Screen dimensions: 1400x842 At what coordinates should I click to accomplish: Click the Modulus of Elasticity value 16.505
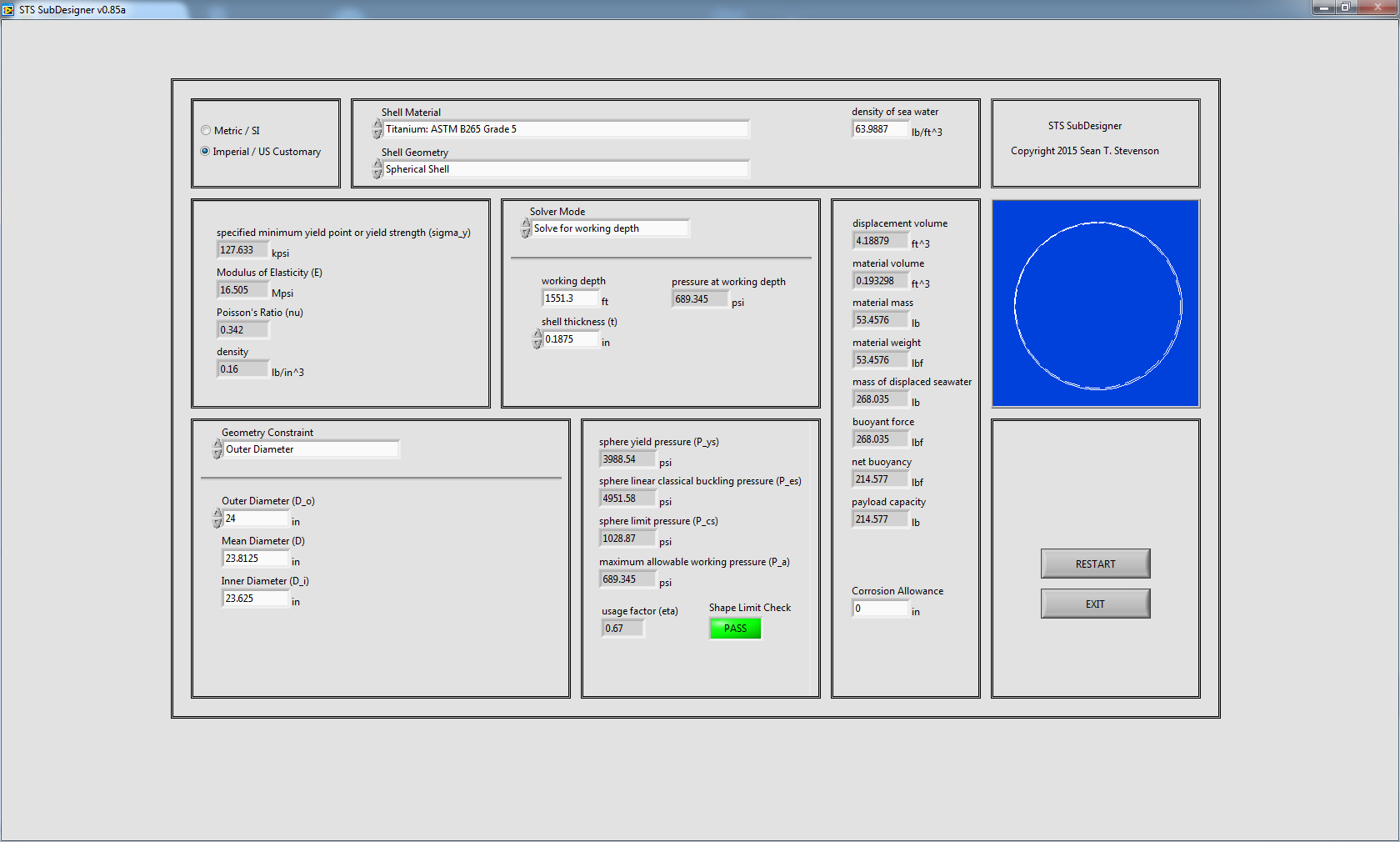coord(242,290)
